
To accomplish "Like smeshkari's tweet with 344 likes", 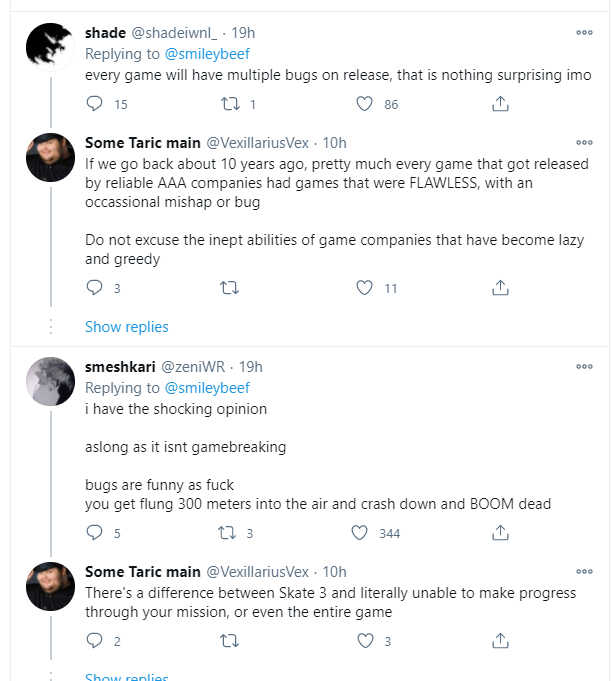I will (365, 533).
